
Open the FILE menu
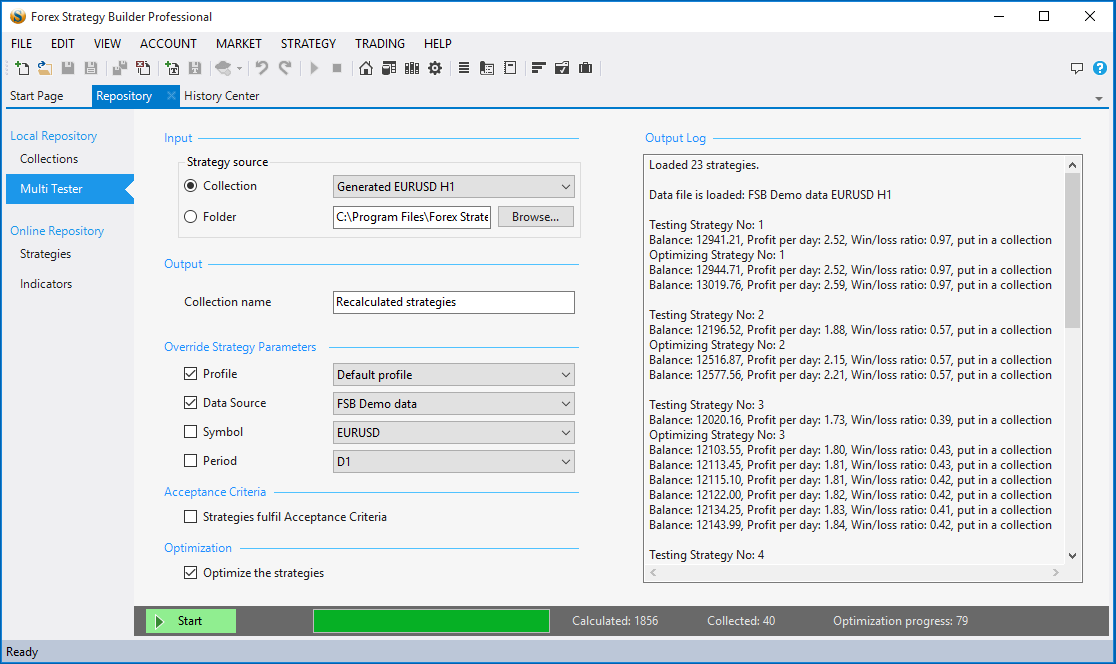(21, 43)
